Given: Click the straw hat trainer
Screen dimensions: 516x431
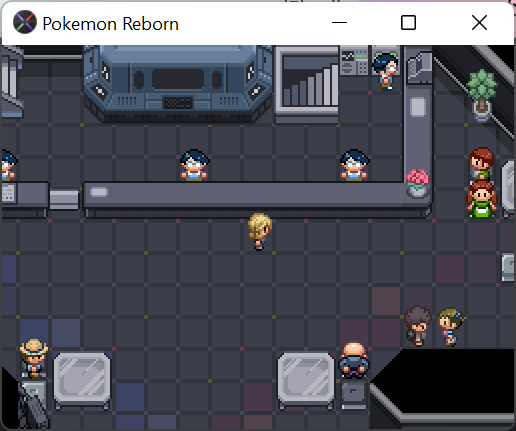Looking at the screenshot, I should tap(34, 358).
